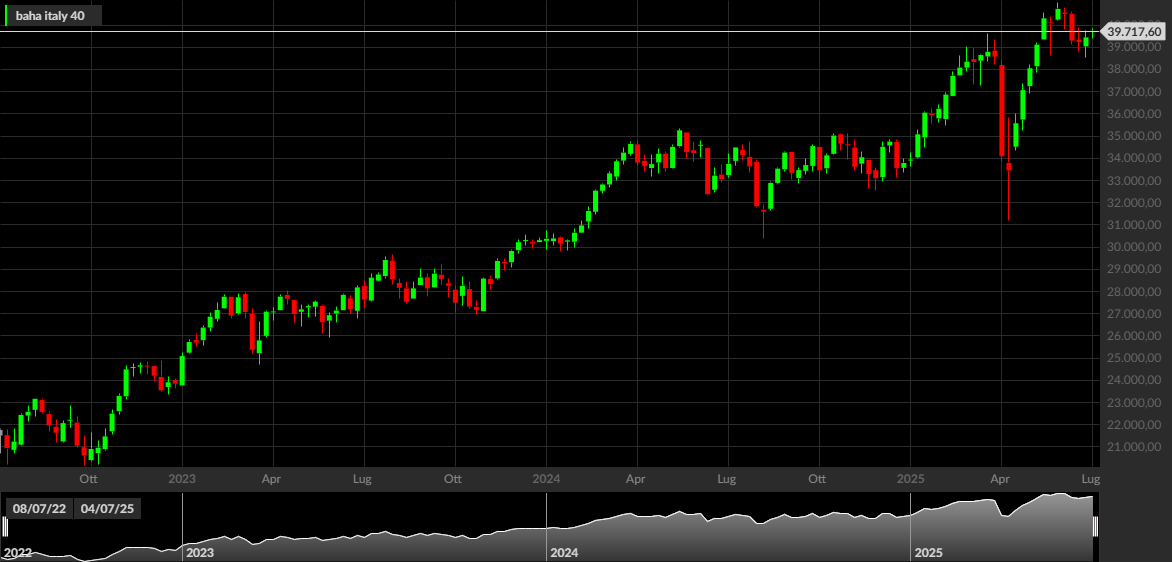The width and height of the screenshot is (1172, 562).
Task: Click the 2025 label on the time axis
Action: 910,478
